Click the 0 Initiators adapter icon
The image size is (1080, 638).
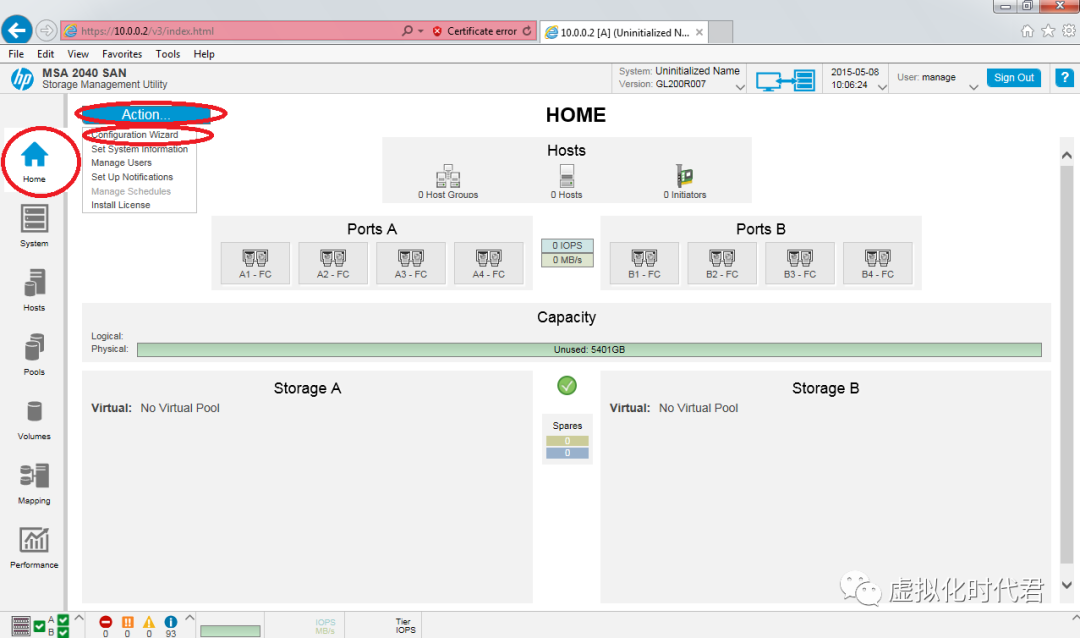(x=684, y=176)
